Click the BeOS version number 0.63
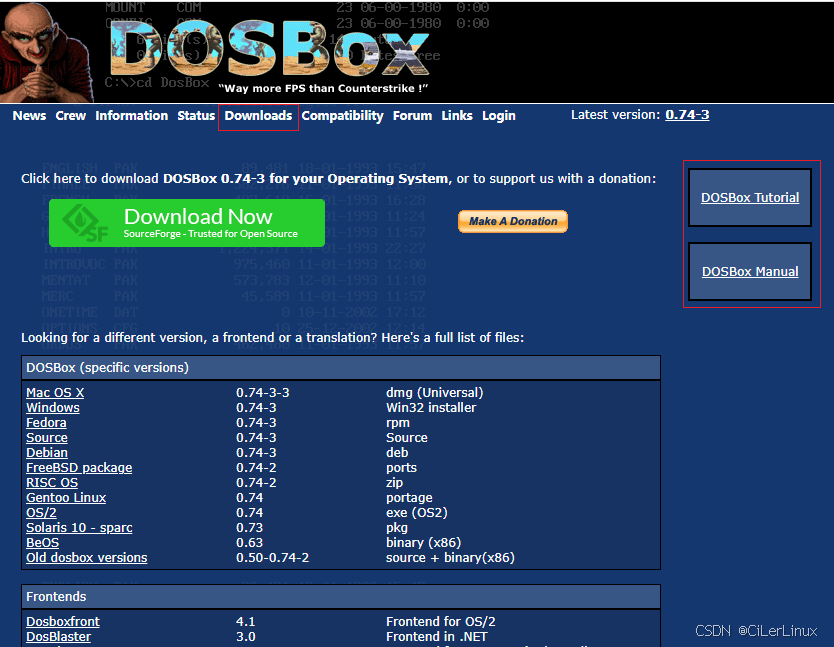 coord(249,543)
